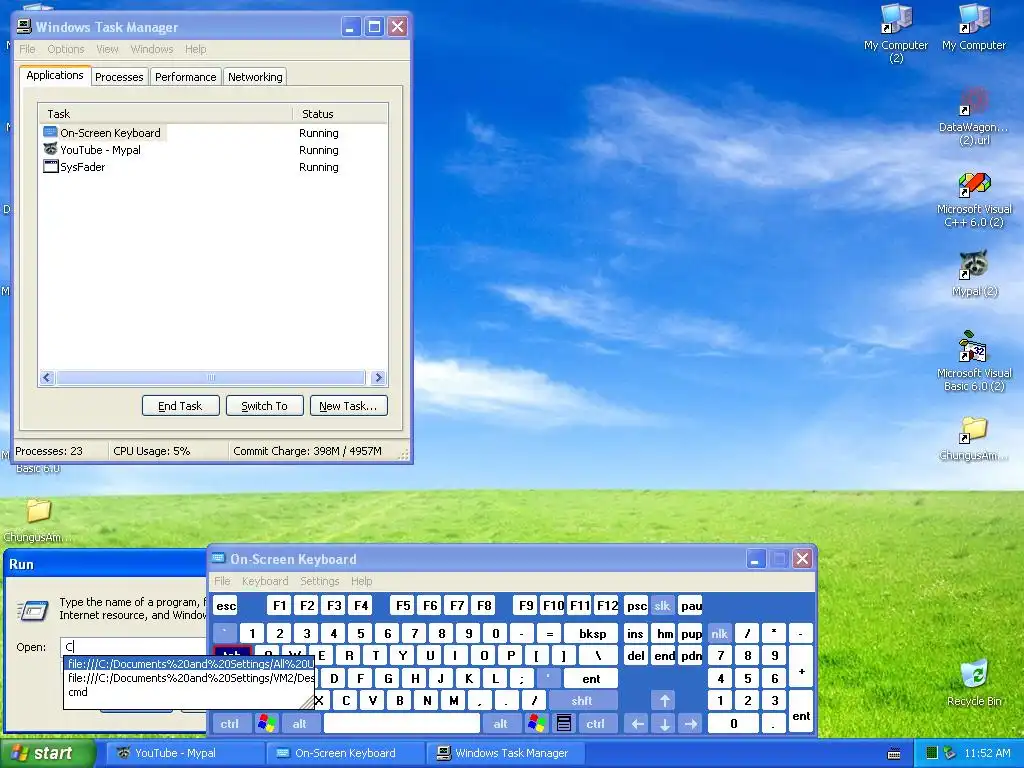Click the del key on keyboard
Viewport: 1024px width, 768px height.
point(635,656)
